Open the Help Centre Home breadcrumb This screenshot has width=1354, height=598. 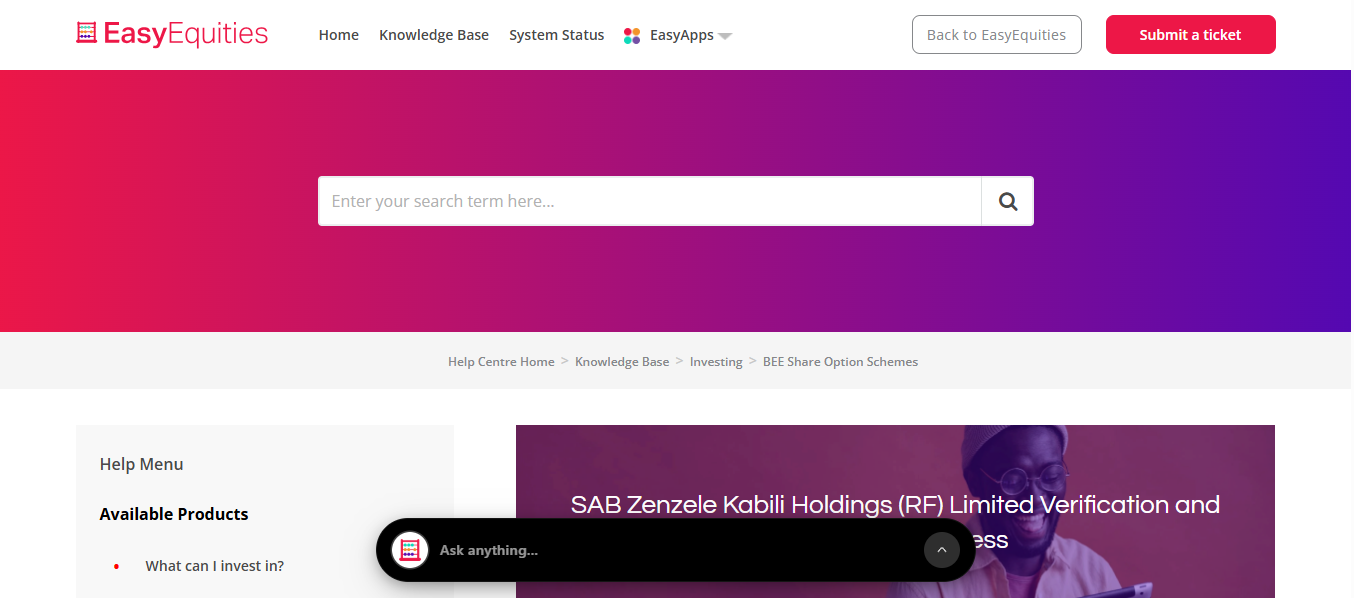(x=501, y=362)
